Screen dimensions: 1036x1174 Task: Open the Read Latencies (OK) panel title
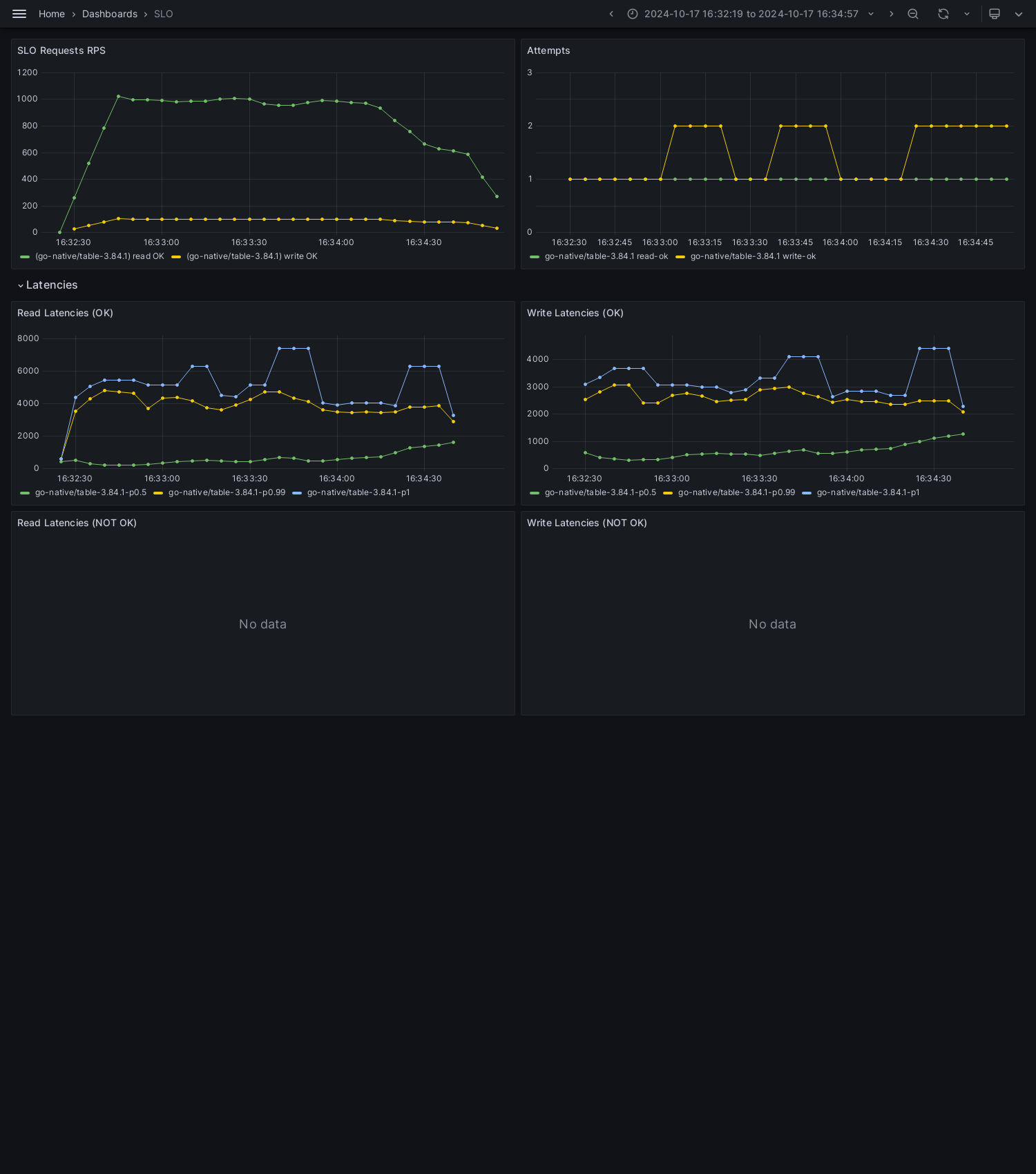coord(65,313)
